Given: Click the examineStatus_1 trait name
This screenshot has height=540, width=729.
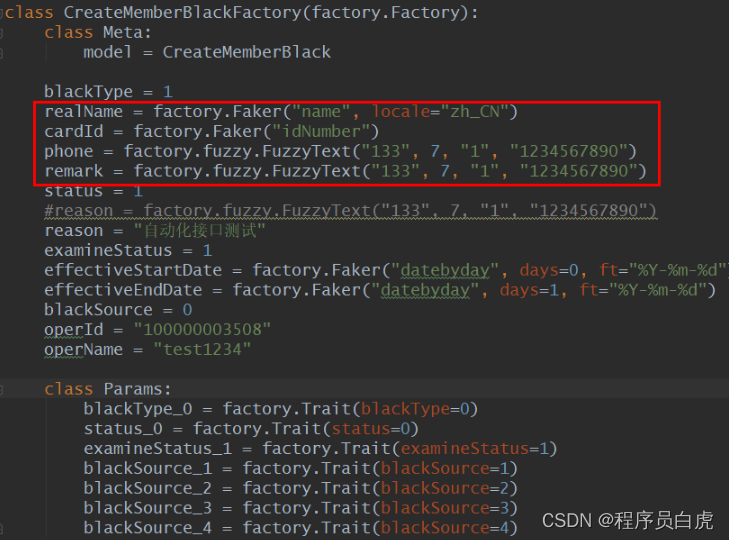Looking at the screenshot, I should pos(158,449).
